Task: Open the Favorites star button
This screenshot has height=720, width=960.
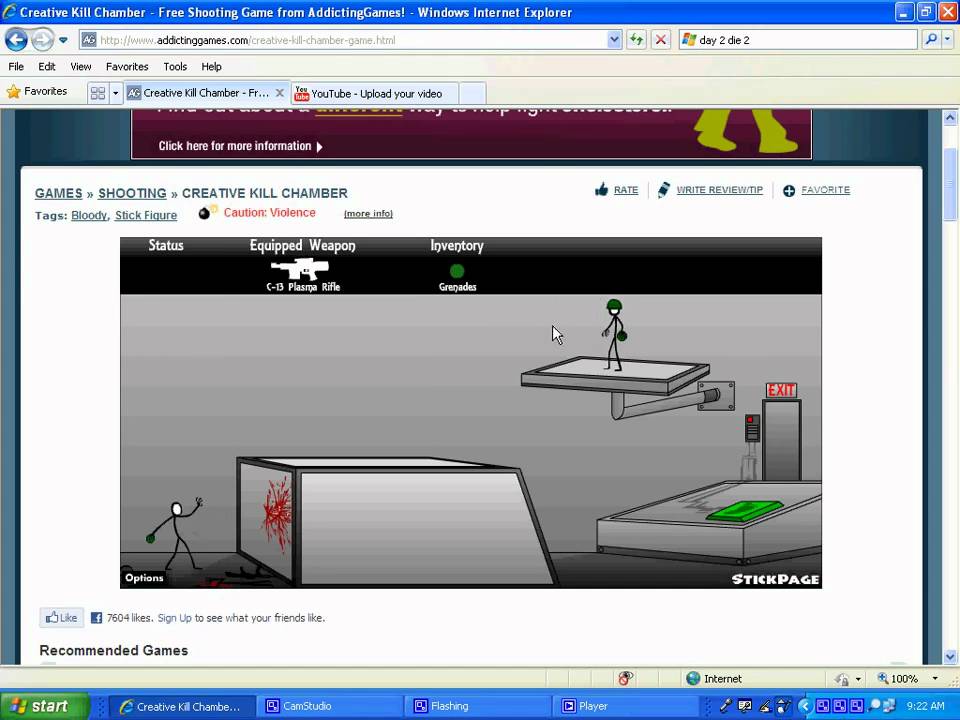Action: pos(37,92)
